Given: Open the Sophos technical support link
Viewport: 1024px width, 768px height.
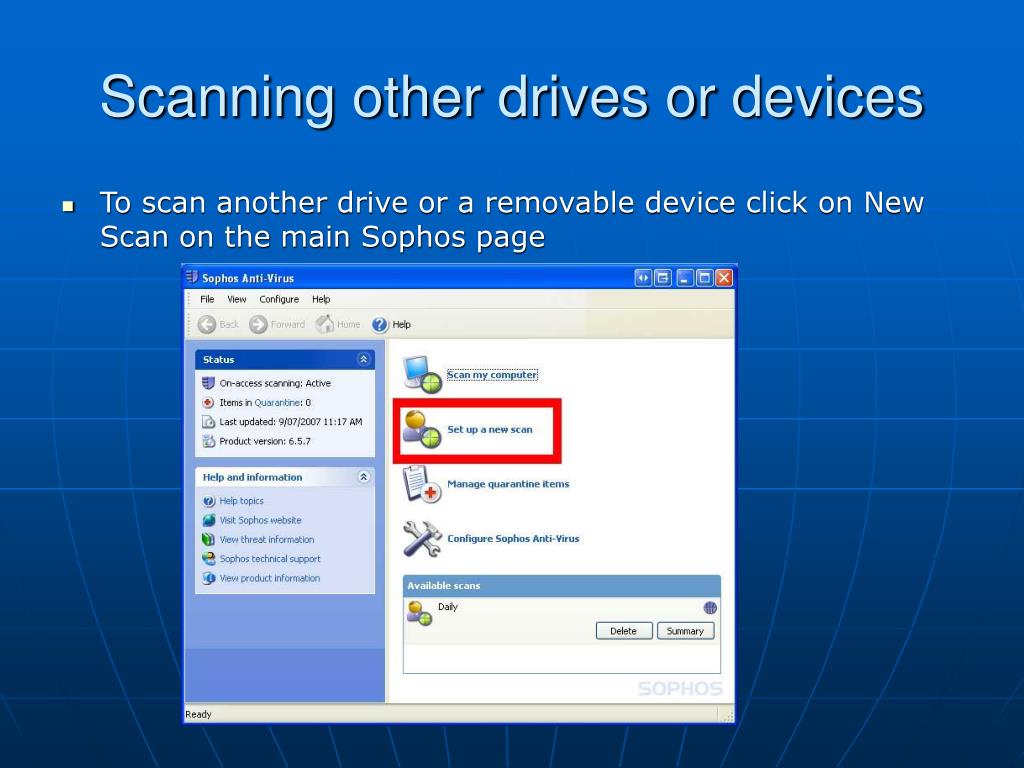Looking at the screenshot, I should coord(270,559).
